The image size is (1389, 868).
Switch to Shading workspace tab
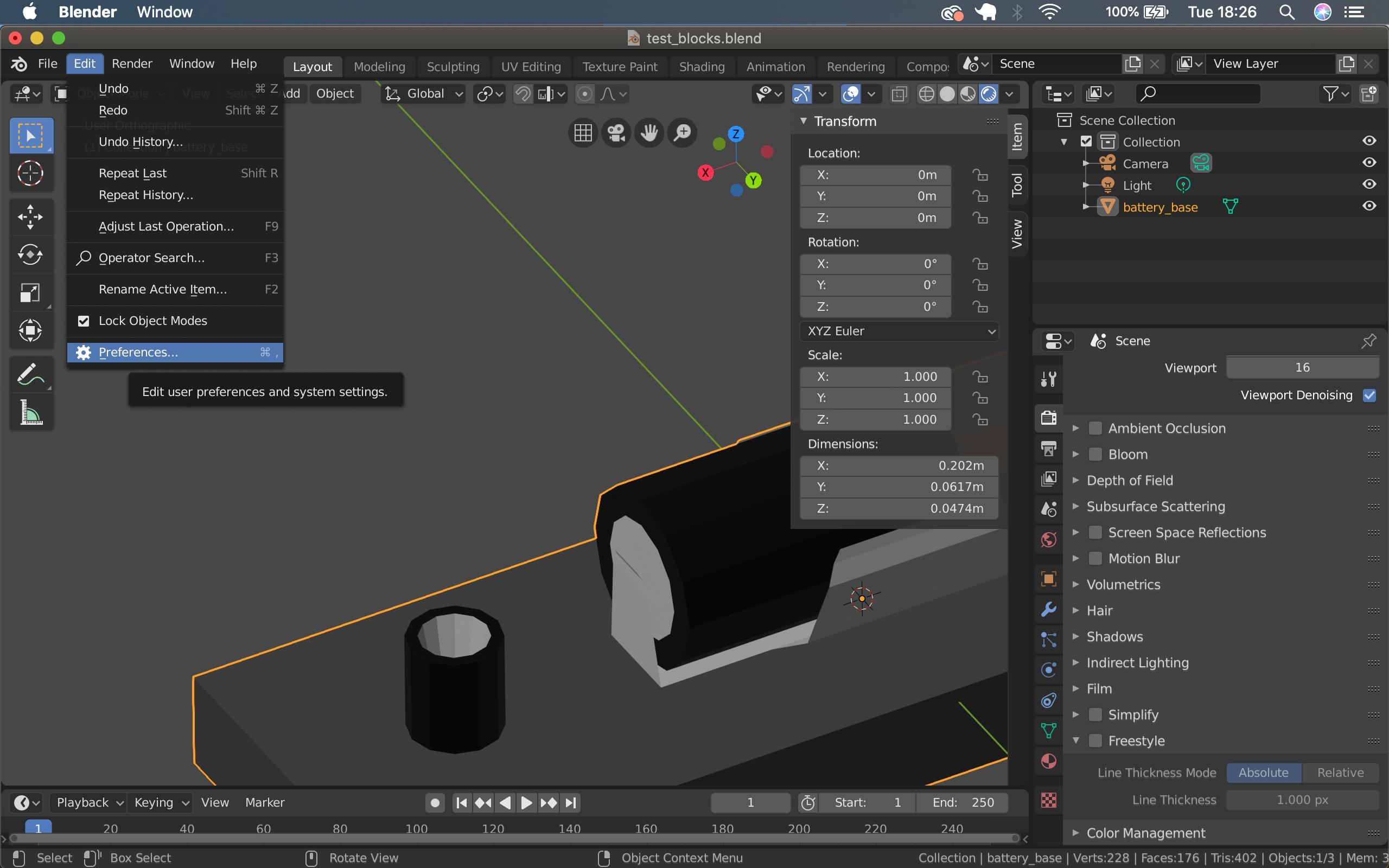[702, 67]
